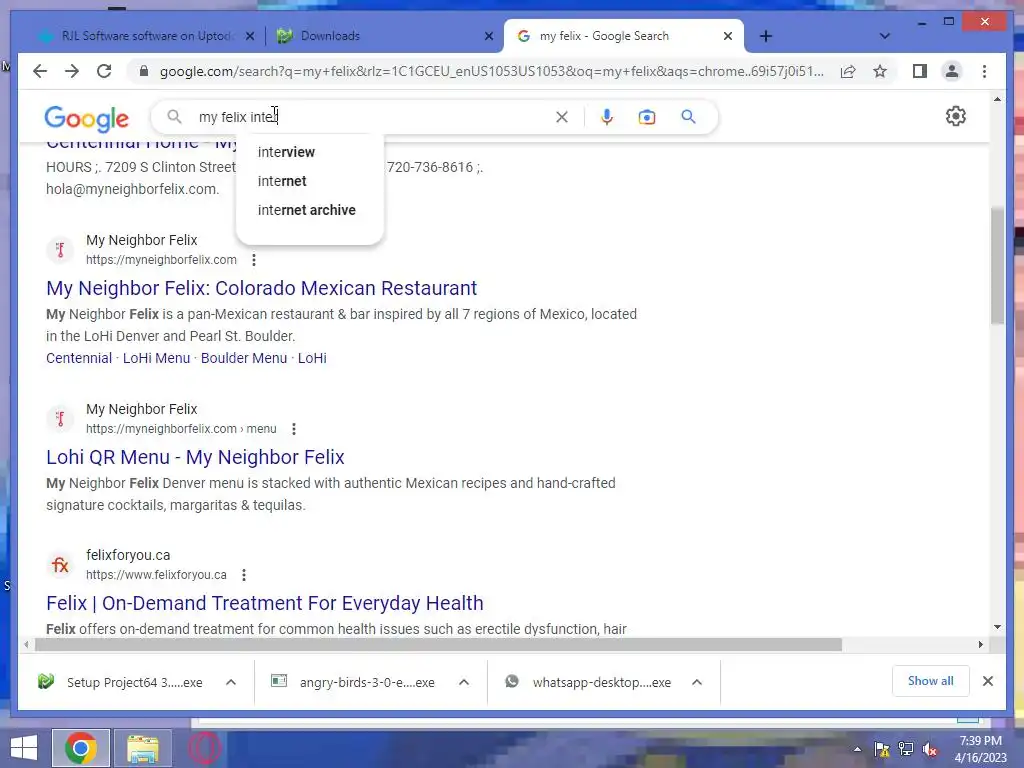The image size is (1024, 768).
Task: Search by image with Google Lens
Action: [647, 117]
